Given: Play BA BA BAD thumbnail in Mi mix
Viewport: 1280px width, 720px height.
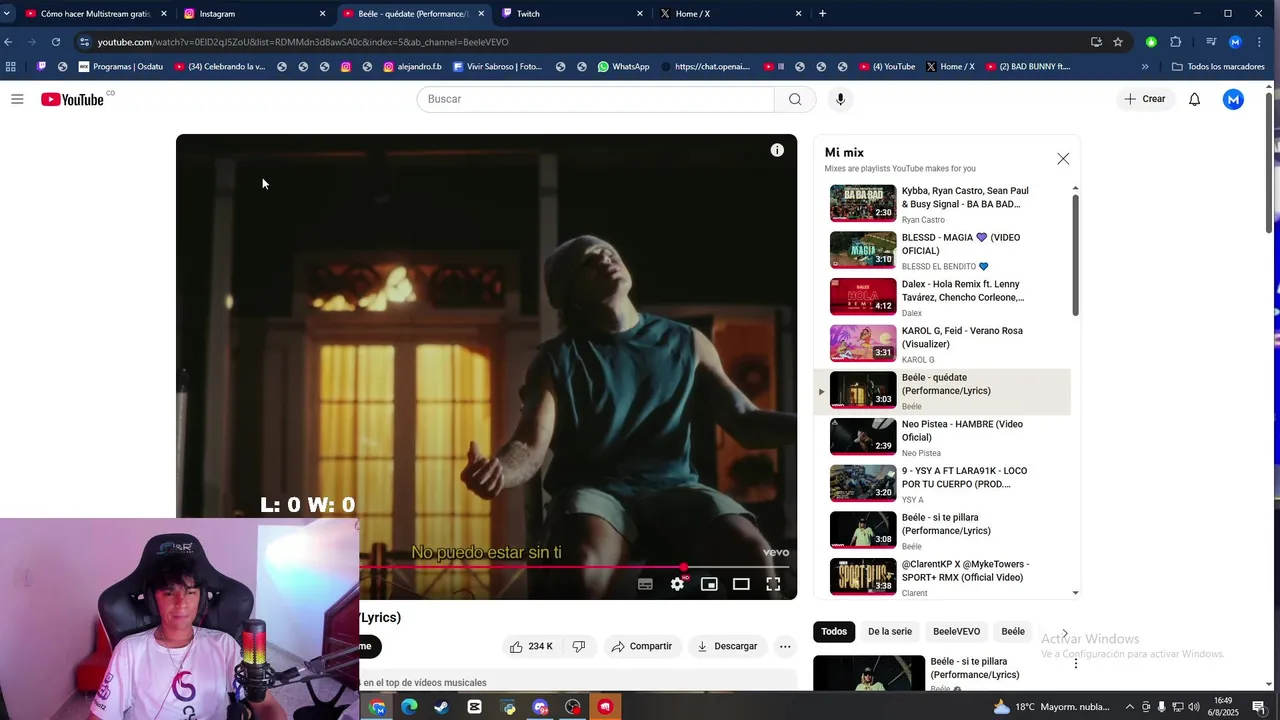Looking at the screenshot, I should tap(863, 203).
